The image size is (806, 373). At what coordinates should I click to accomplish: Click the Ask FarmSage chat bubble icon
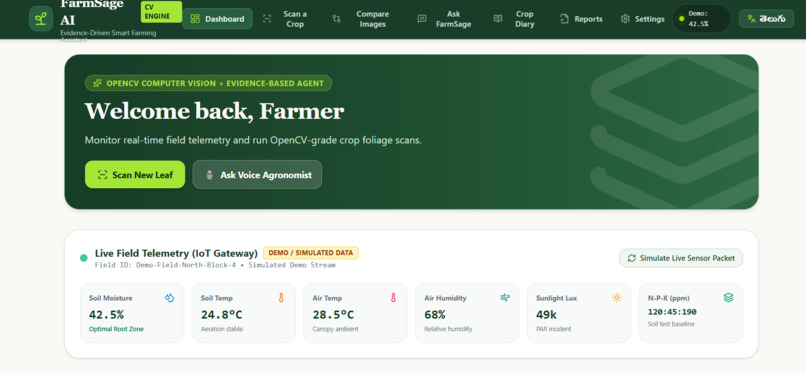pyautogui.click(x=422, y=19)
